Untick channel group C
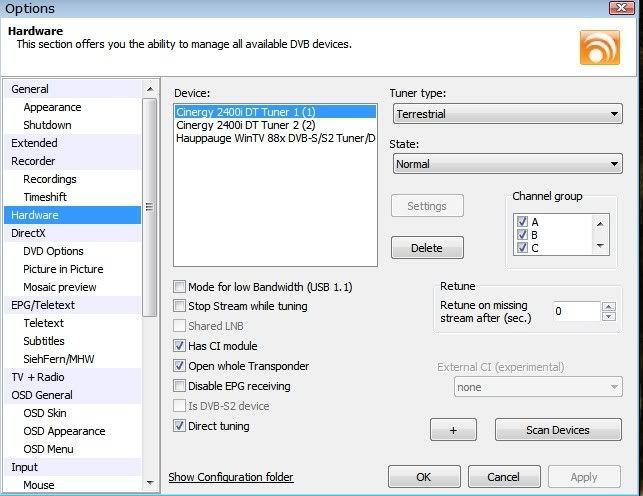Screen dimensions: 643x496 [522, 248]
